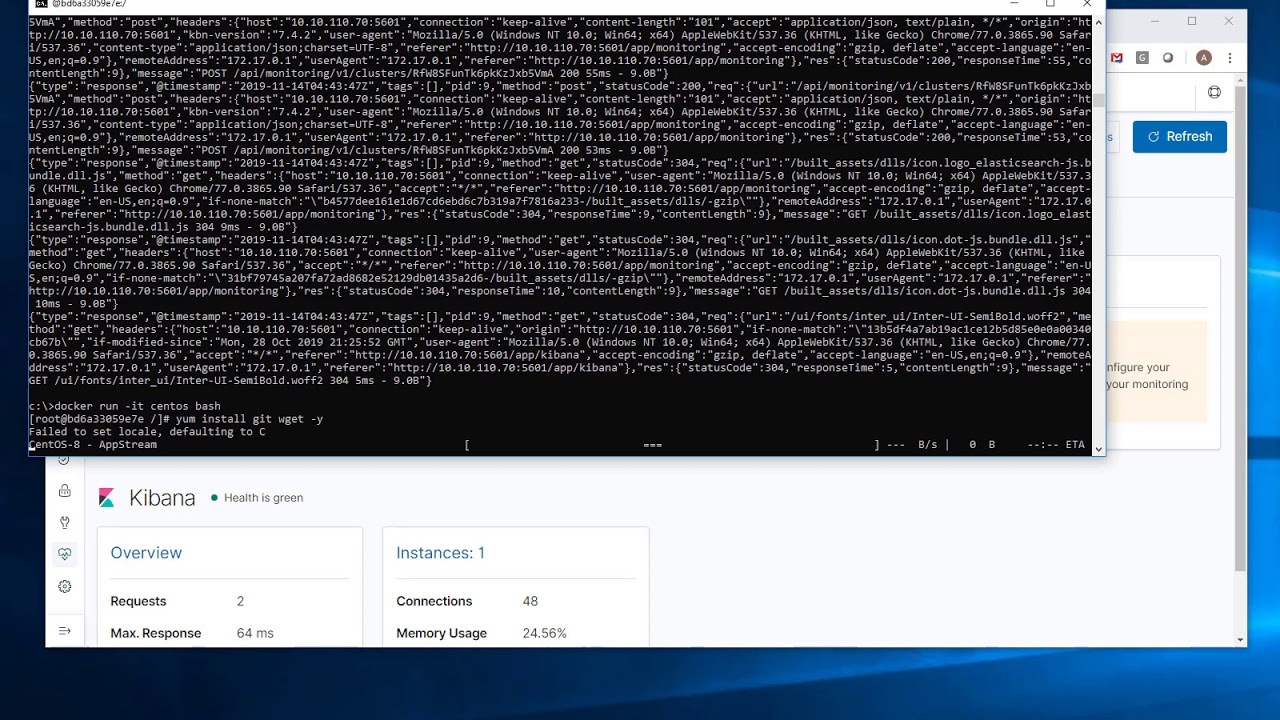Click the terminal scrollbar up arrow
1280x720 pixels.
pos(1099,21)
